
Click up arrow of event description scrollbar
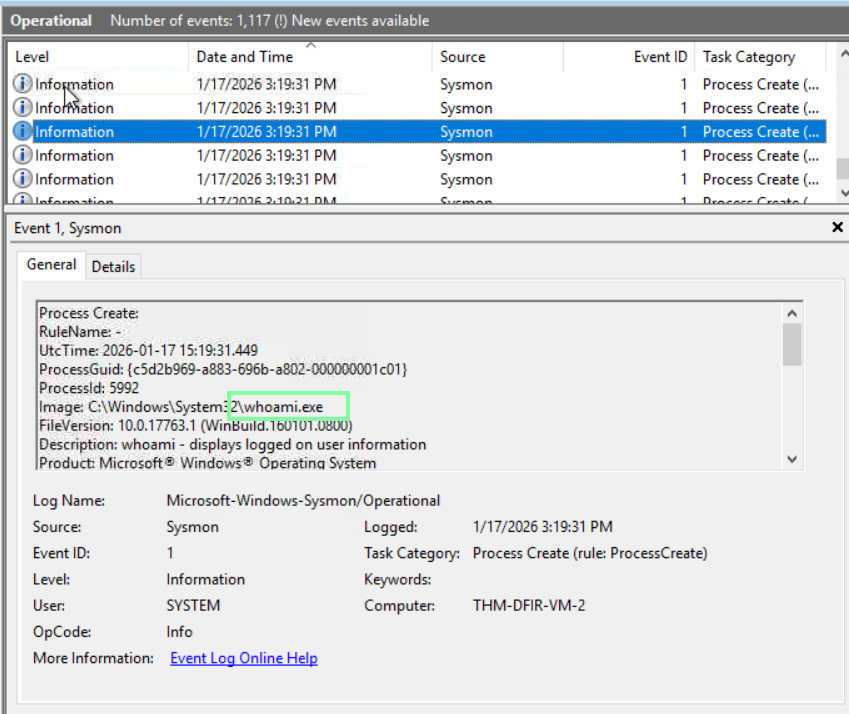[x=792, y=312]
